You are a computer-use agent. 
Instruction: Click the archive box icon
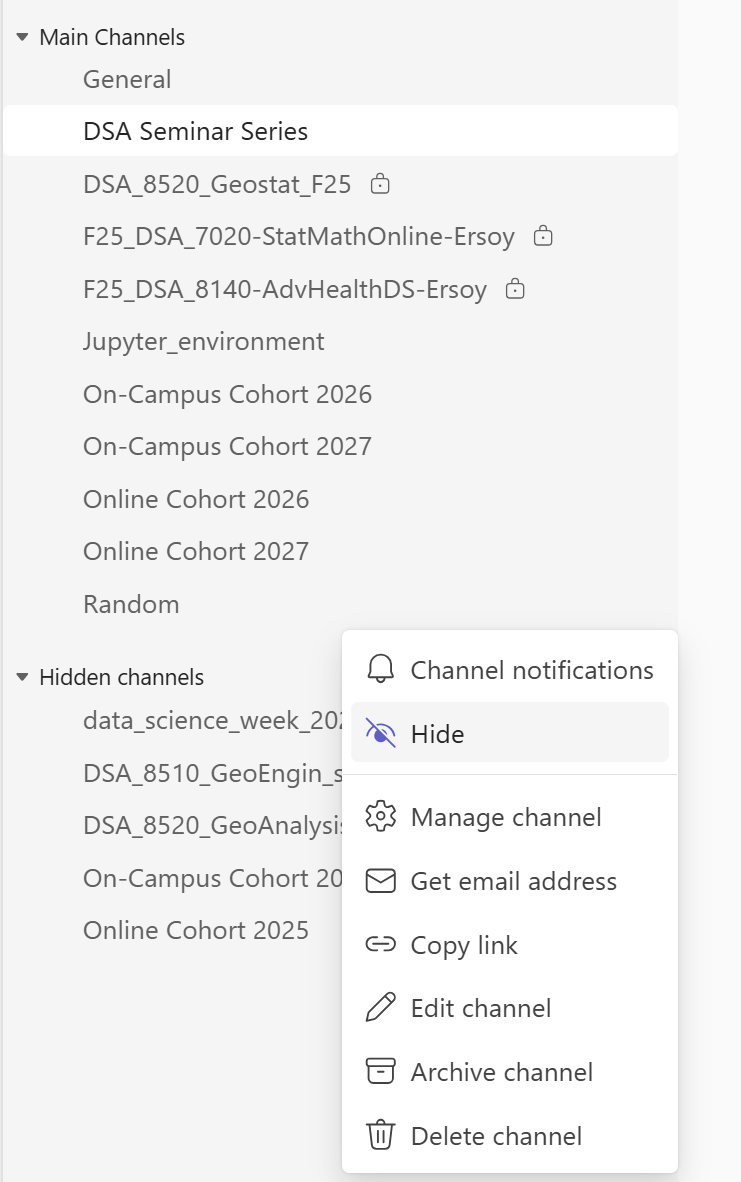381,1071
